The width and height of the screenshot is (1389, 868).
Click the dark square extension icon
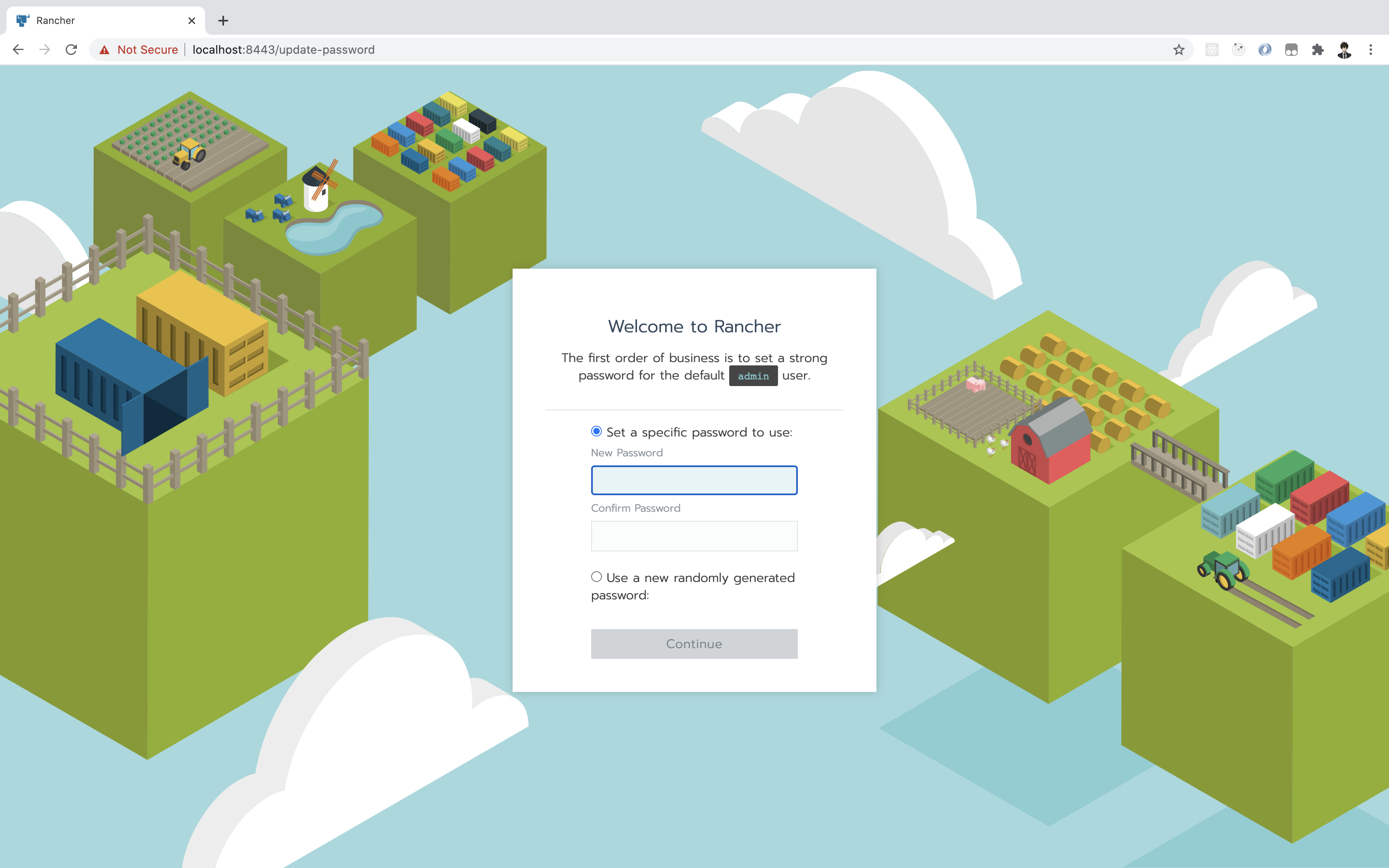1291,50
